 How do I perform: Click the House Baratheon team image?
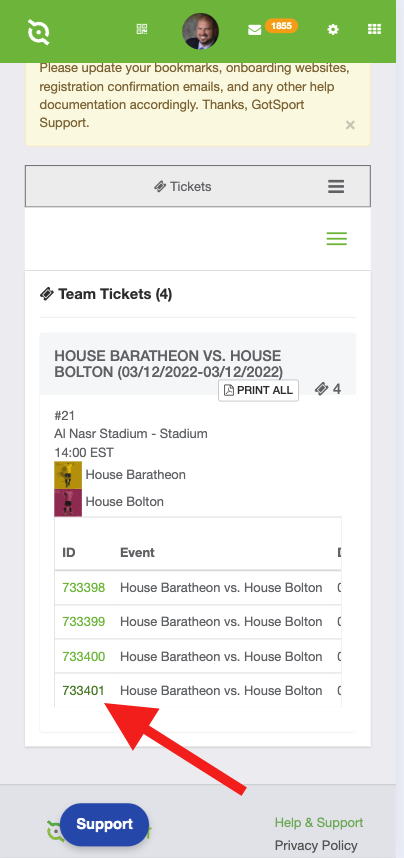68,475
